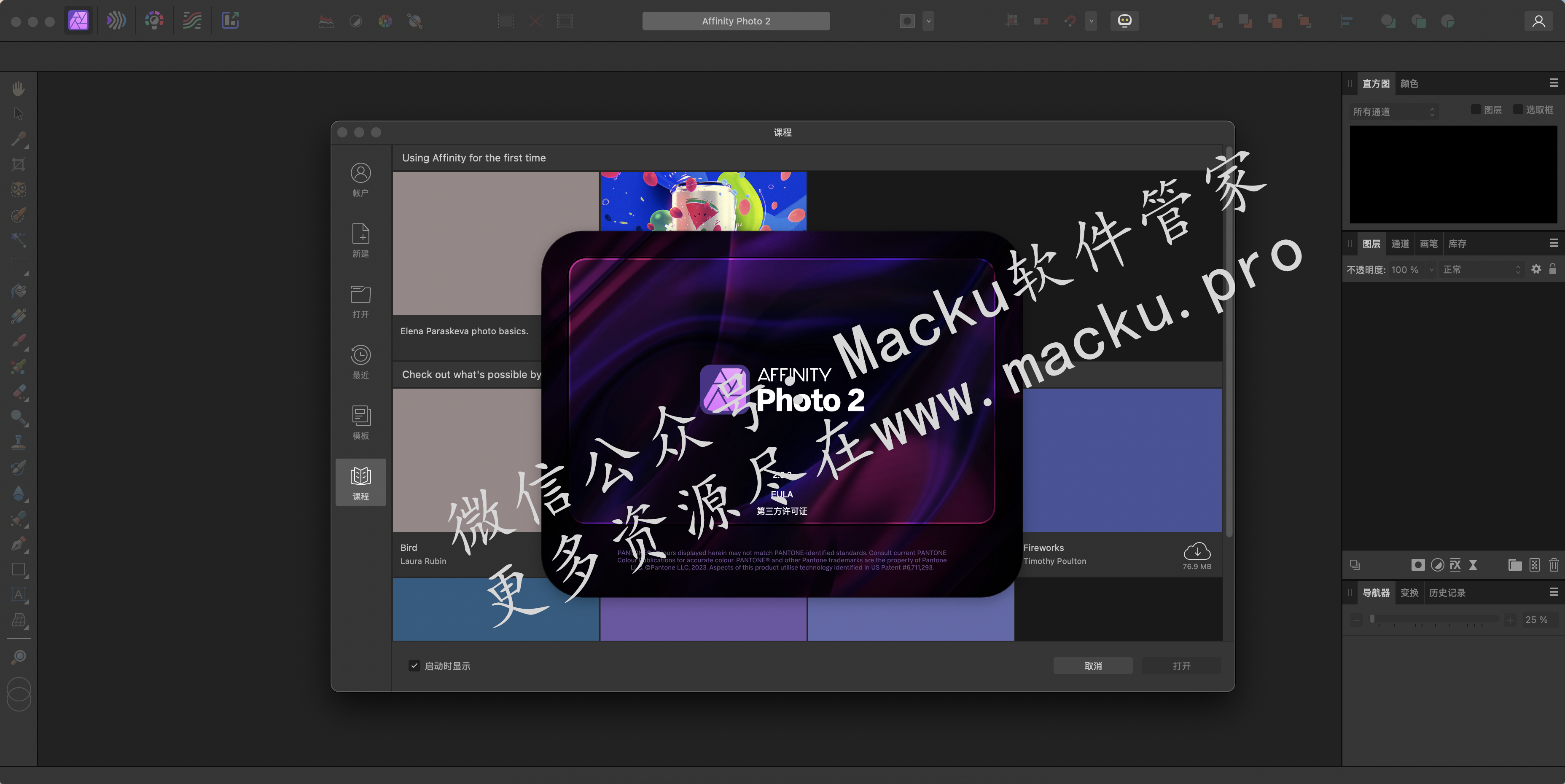This screenshot has height=784, width=1565.
Task: Add layer effects with fx icon
Action: click(1455, 565)
